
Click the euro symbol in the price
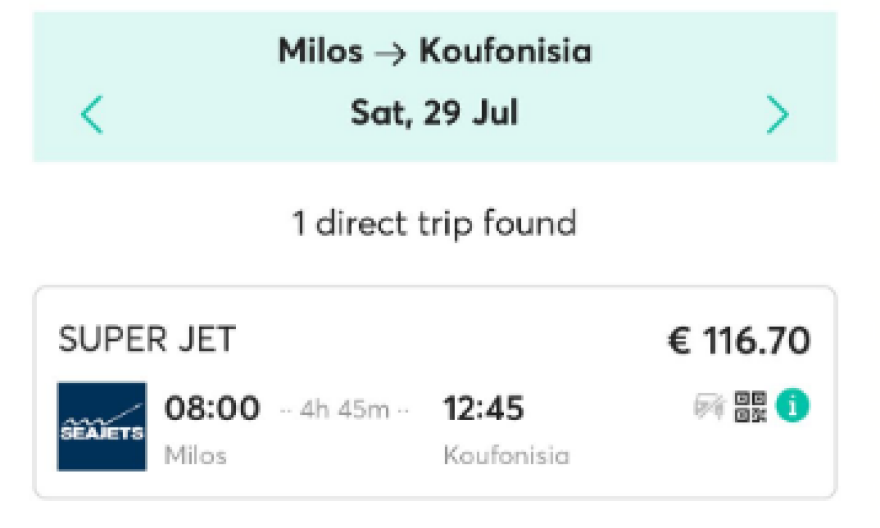[x=680, y=342]
